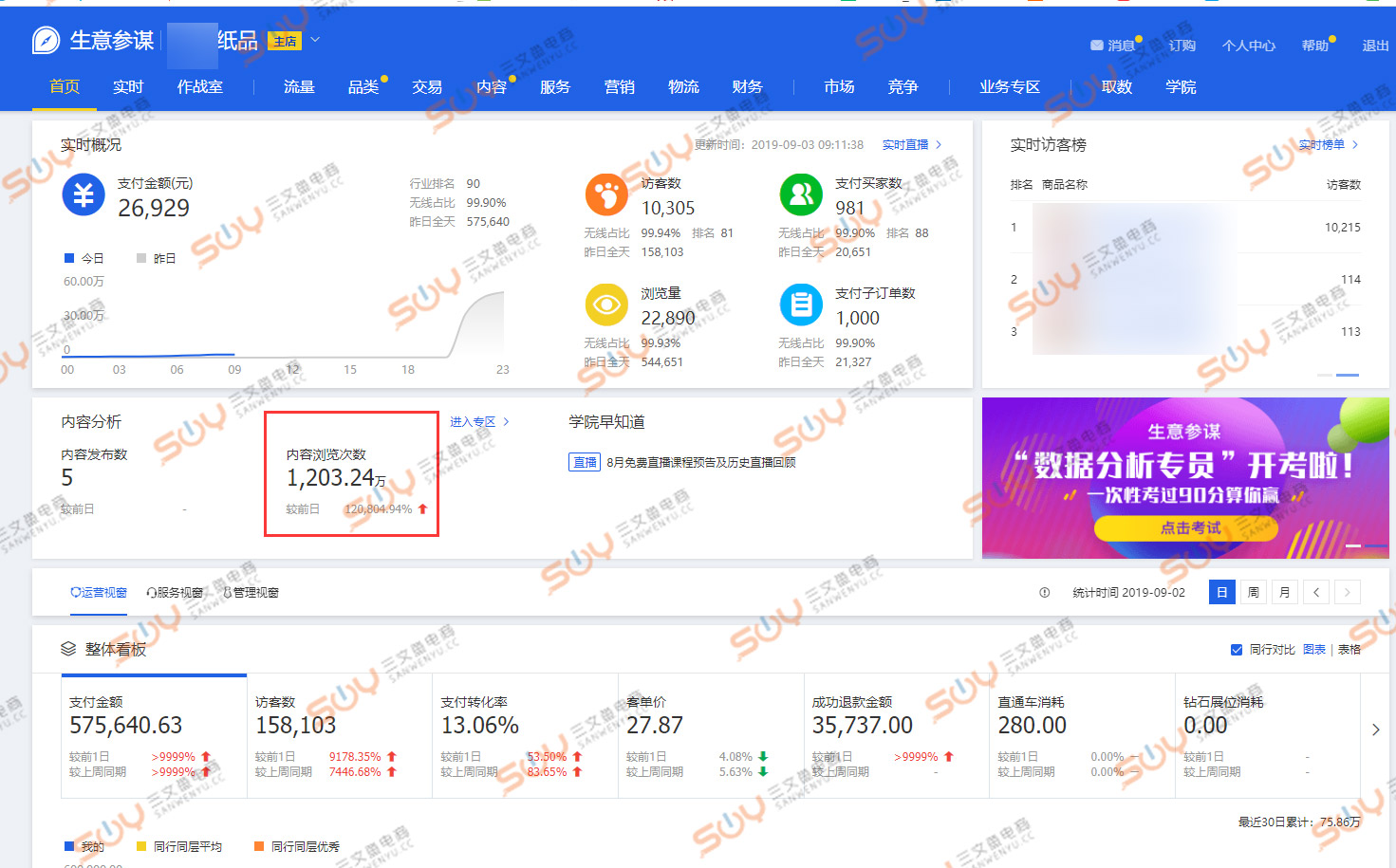The image size is (1396, 868).
Task: Open the 市场 menu
Action: coord(839,86)
